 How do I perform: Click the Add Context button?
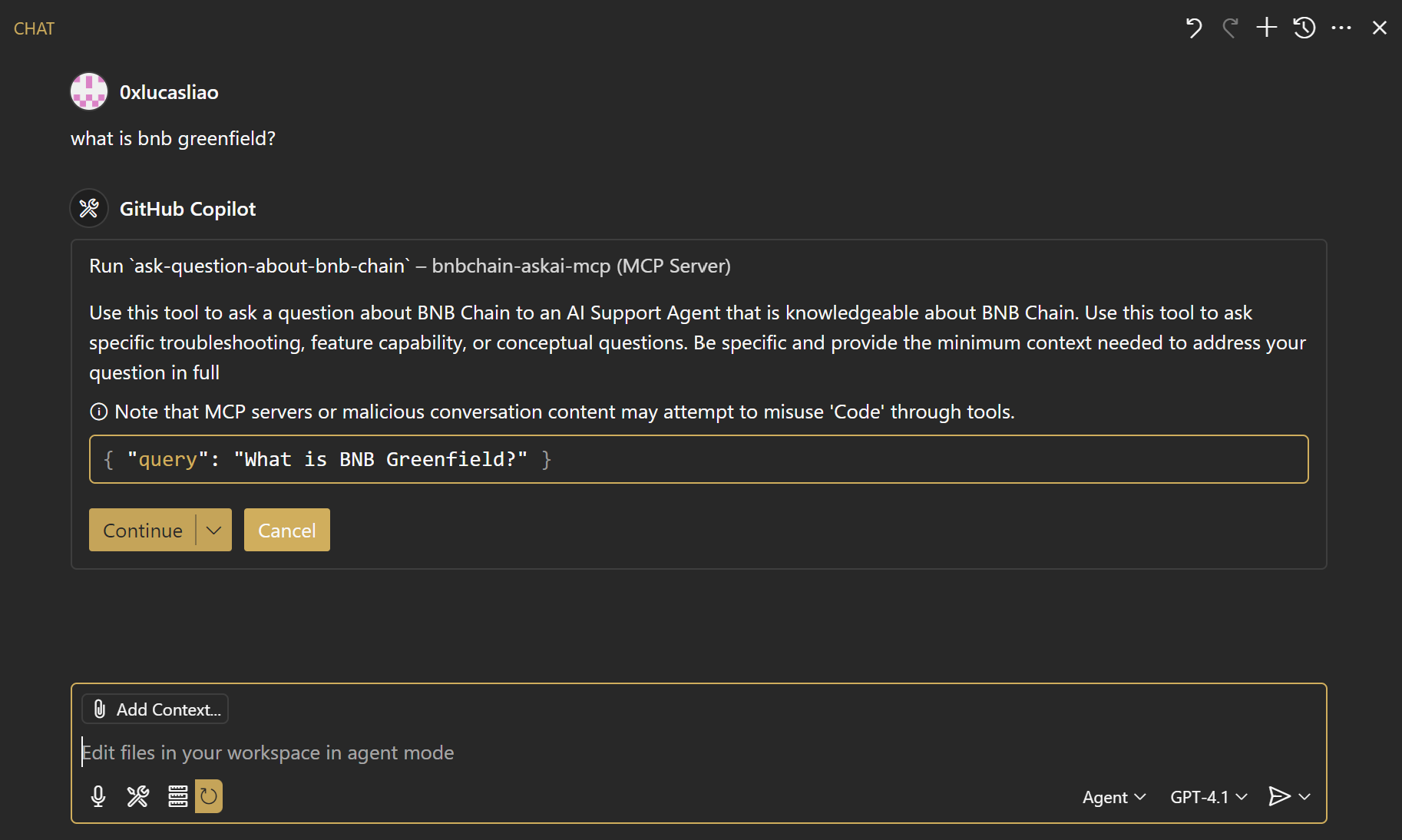[155, 709]
